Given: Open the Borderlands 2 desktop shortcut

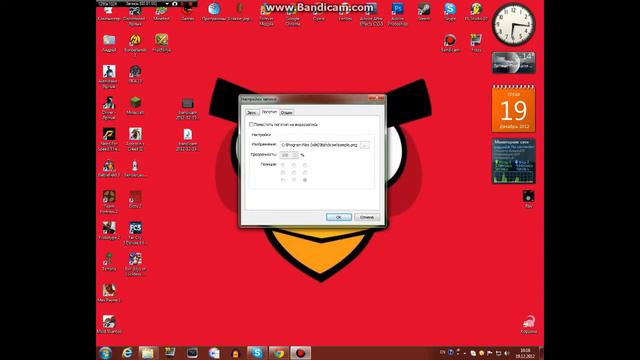Looking at the screenshot, I should [x=135, y=44].
